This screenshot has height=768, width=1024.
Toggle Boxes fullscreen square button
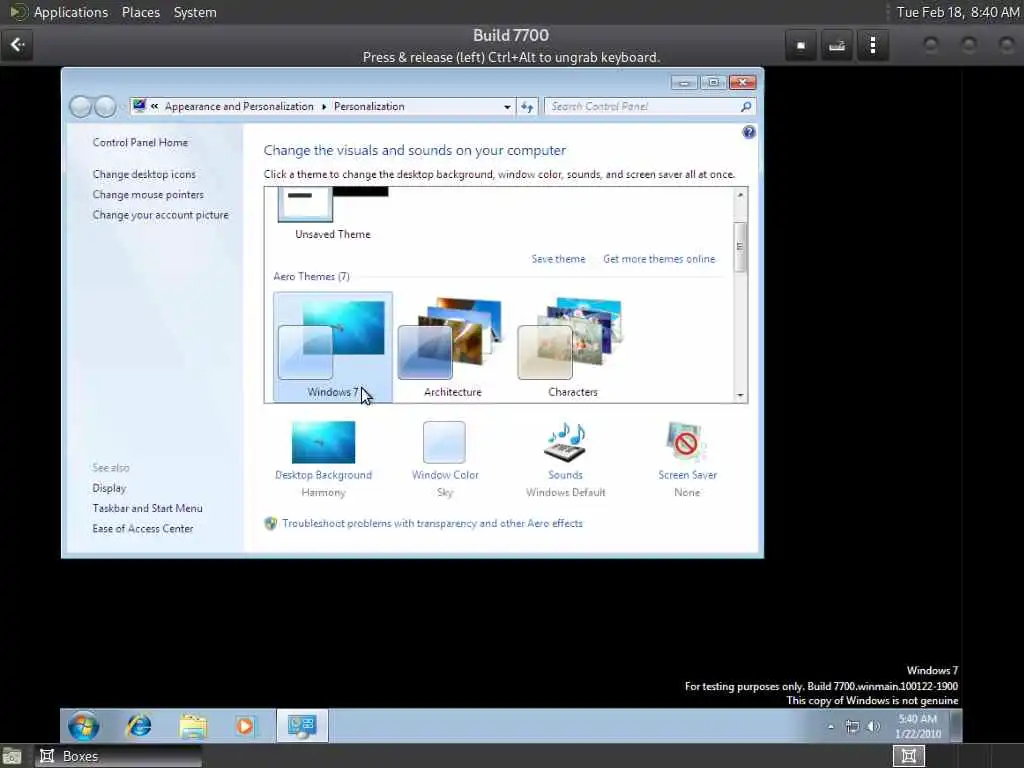tap(801, 46)
